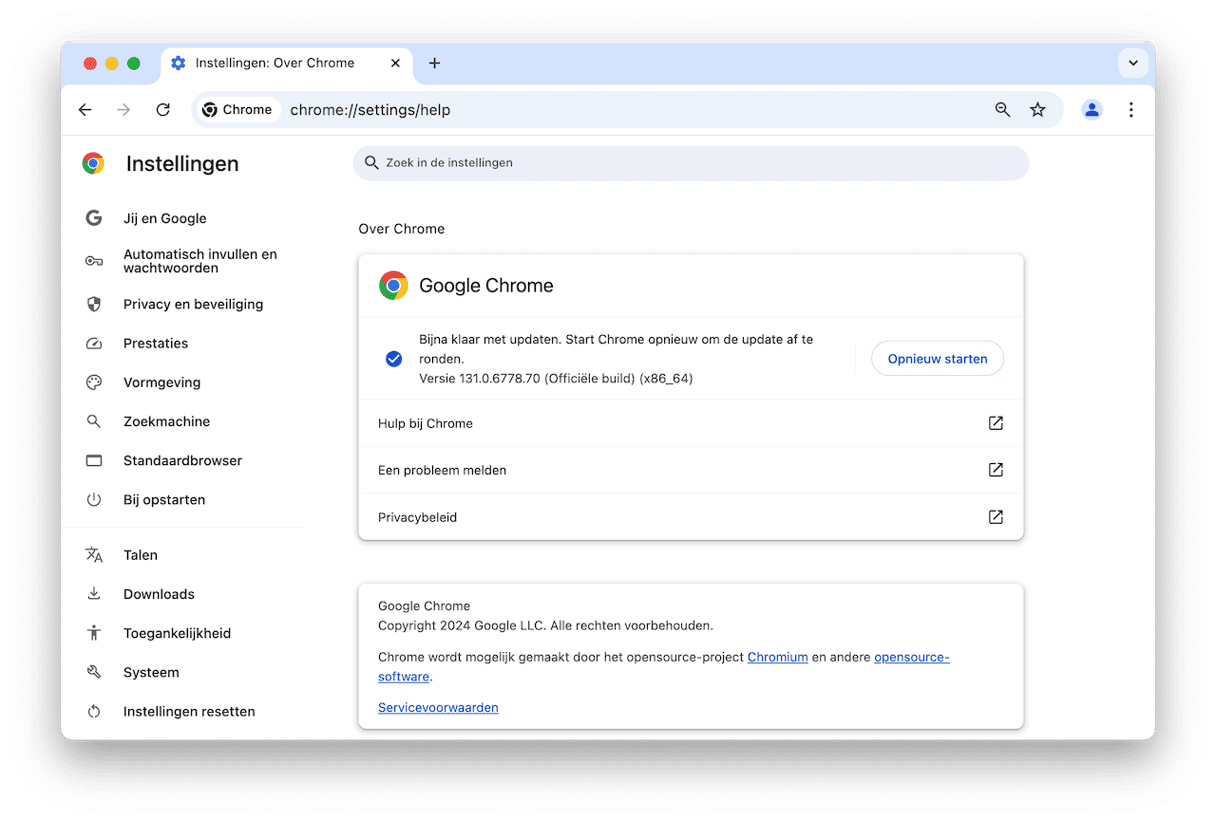Click the download arrow icon for Downloads

[94, 594]
